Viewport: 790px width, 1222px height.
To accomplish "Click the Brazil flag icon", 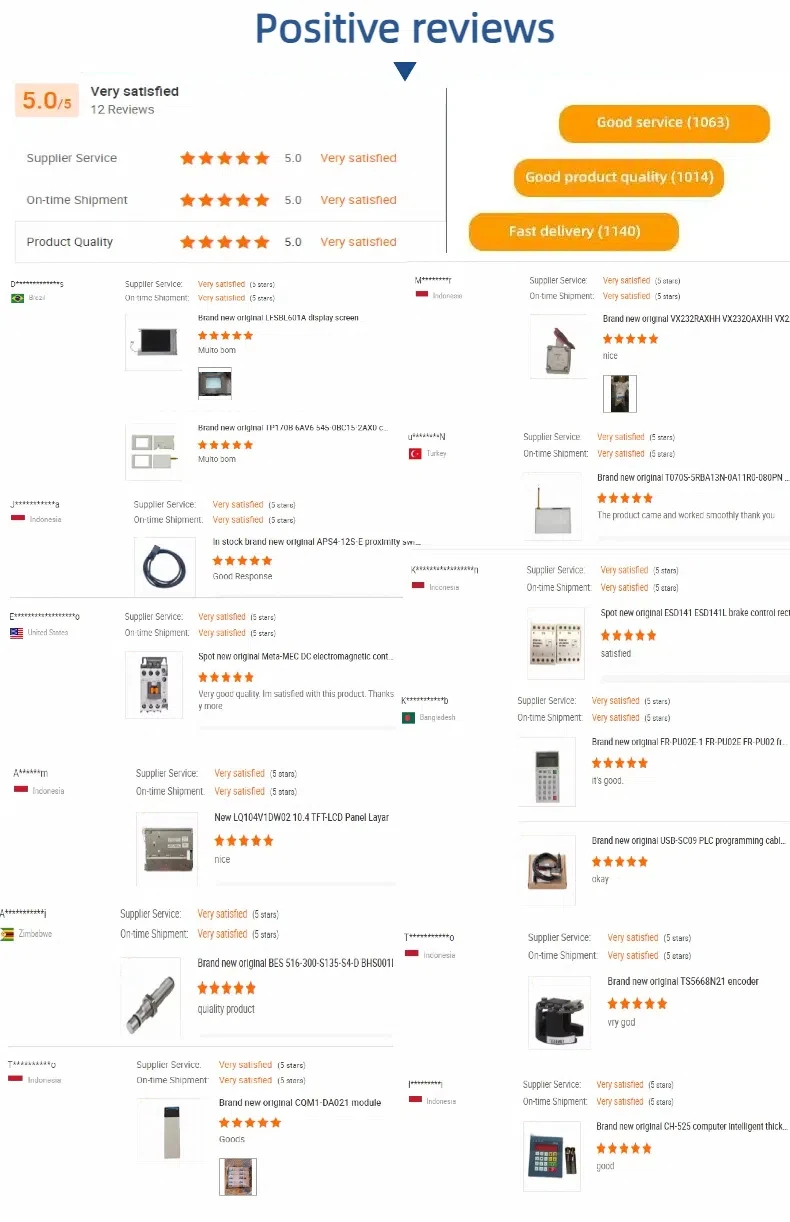I will pos(17,298).
